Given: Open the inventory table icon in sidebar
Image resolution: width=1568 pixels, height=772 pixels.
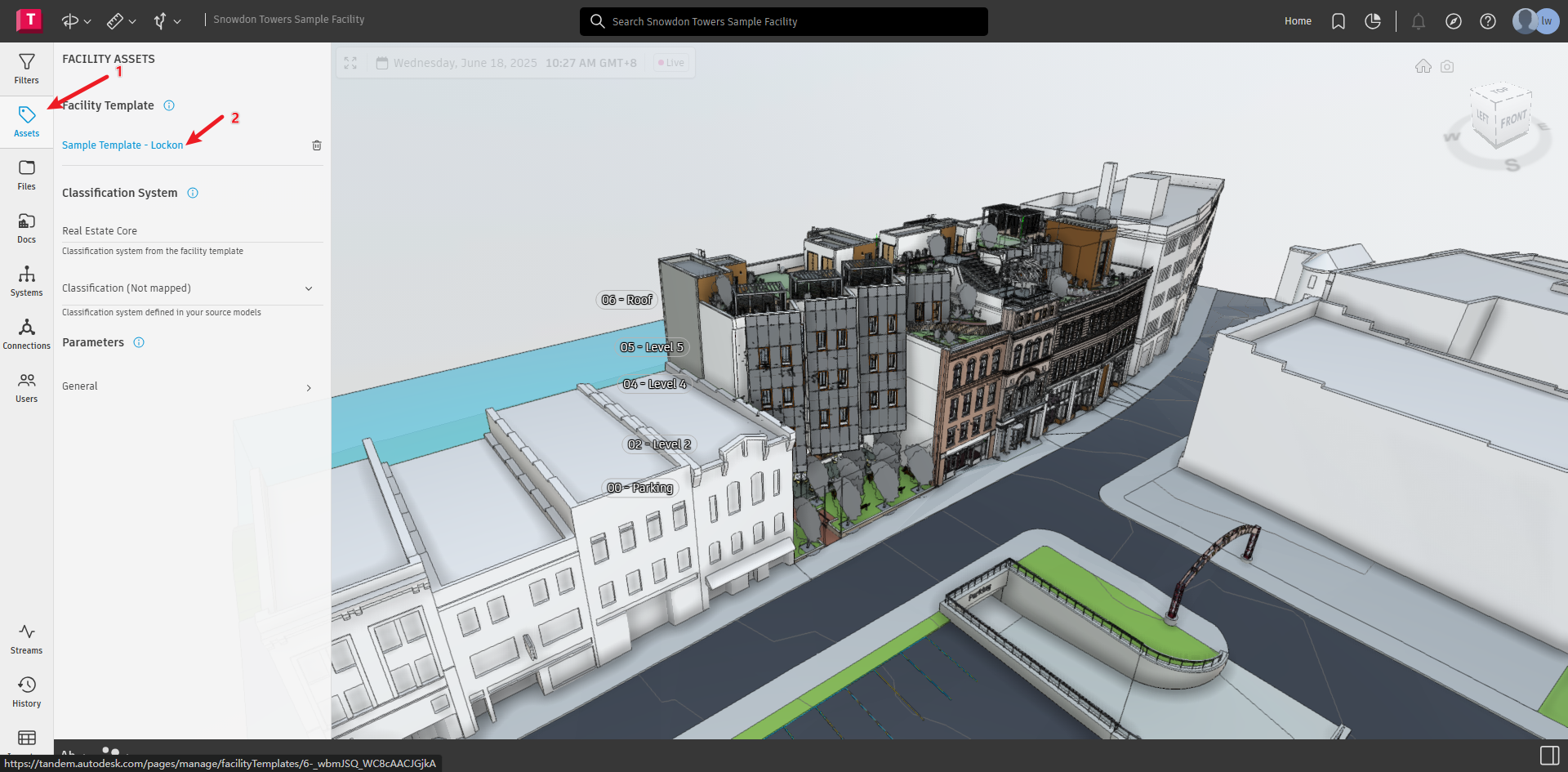Looking at the screenshot, I should point(26,739).
